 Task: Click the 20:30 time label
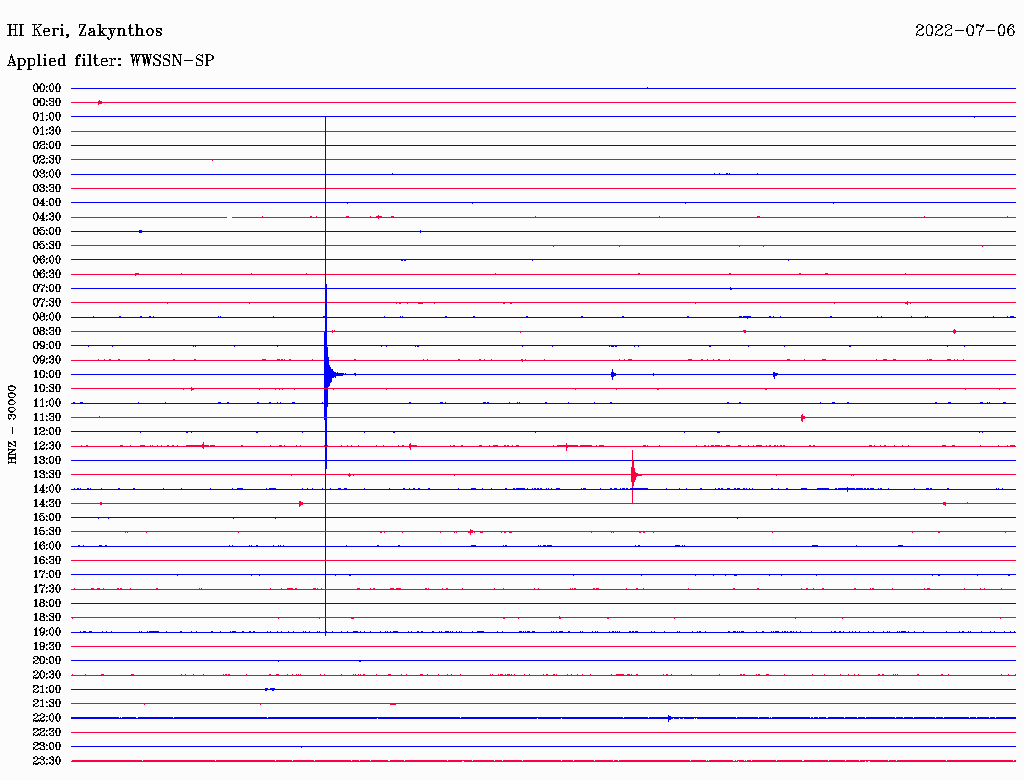point(47,675)
